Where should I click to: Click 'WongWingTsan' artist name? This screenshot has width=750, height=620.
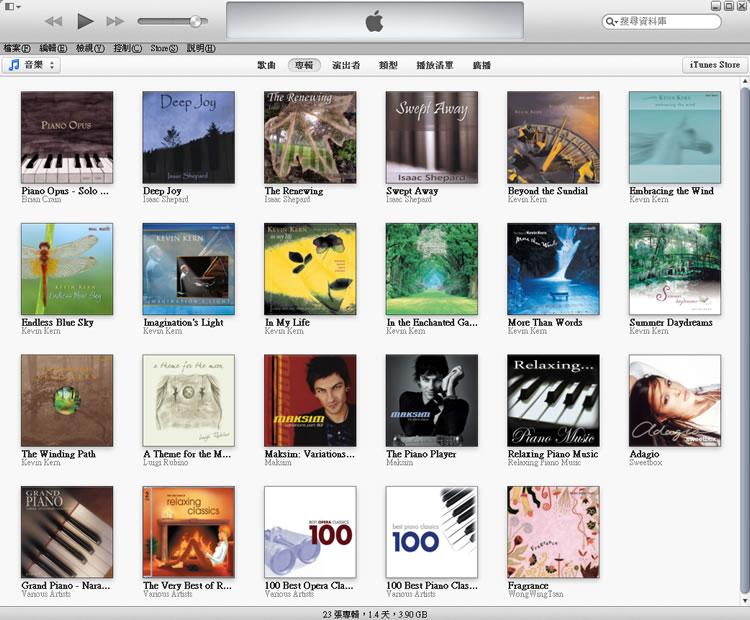tap(536, 594)
